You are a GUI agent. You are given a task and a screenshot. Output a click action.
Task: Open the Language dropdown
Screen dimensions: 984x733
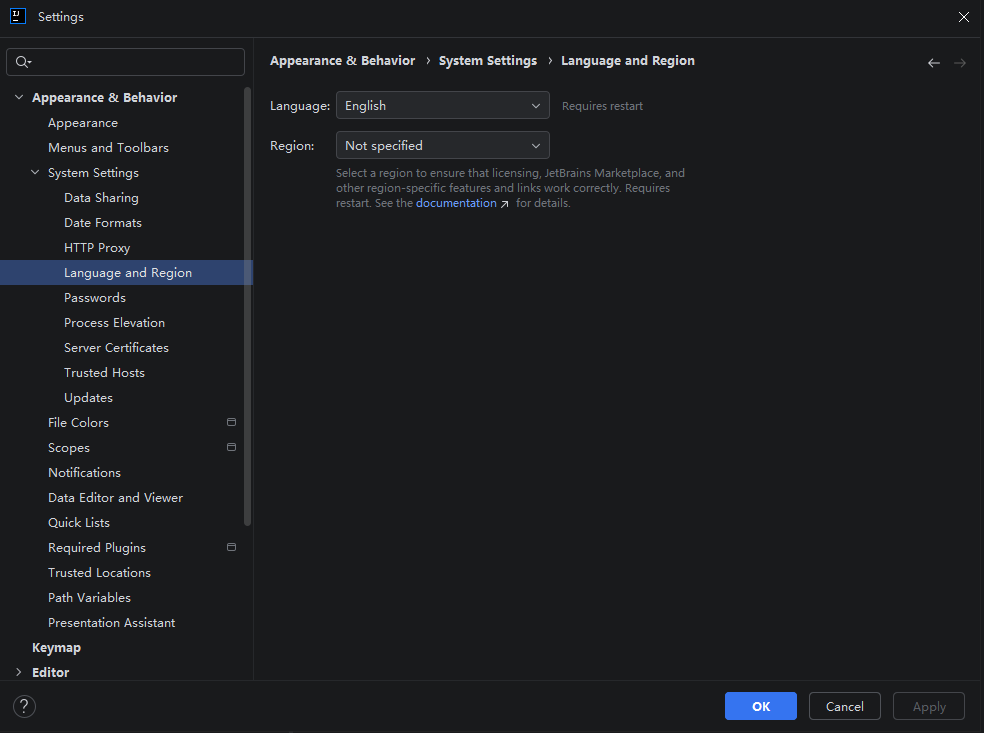click(442, 105)
